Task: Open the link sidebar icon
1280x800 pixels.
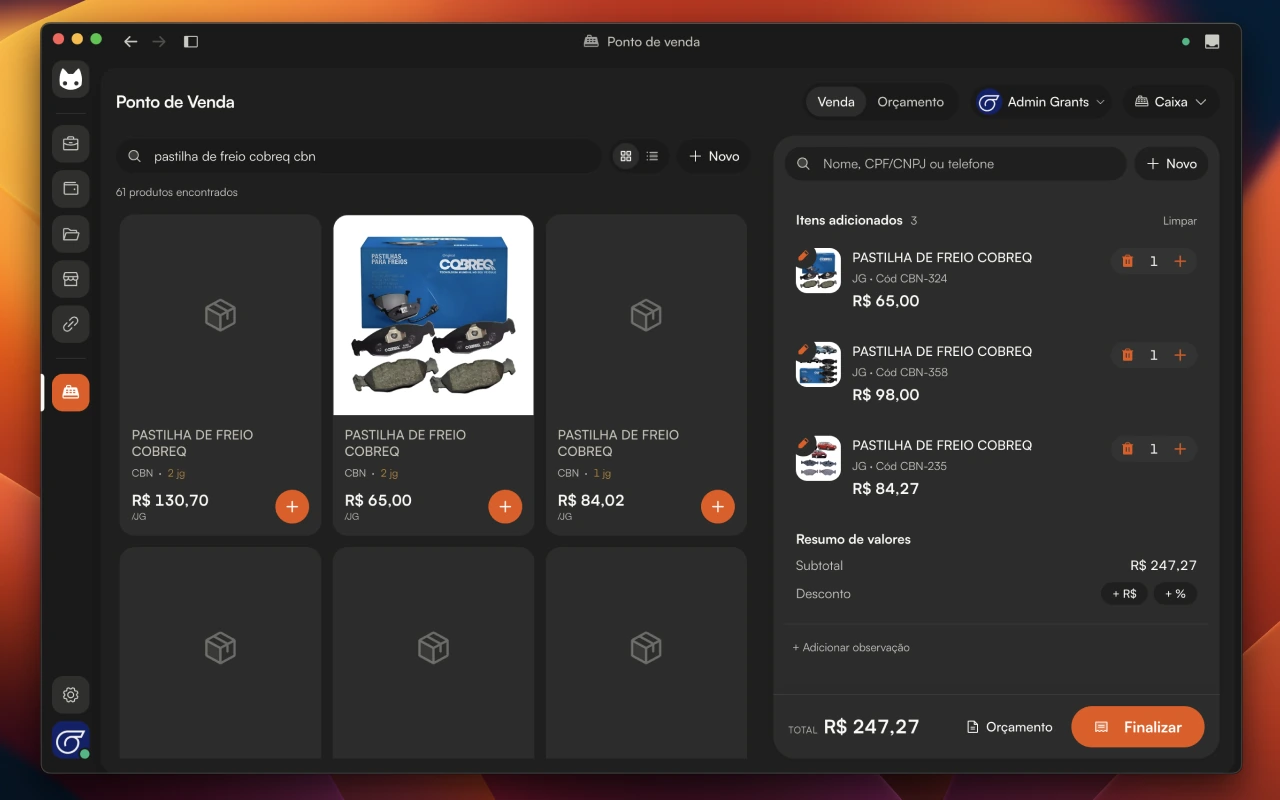Action: coord(70,324)
